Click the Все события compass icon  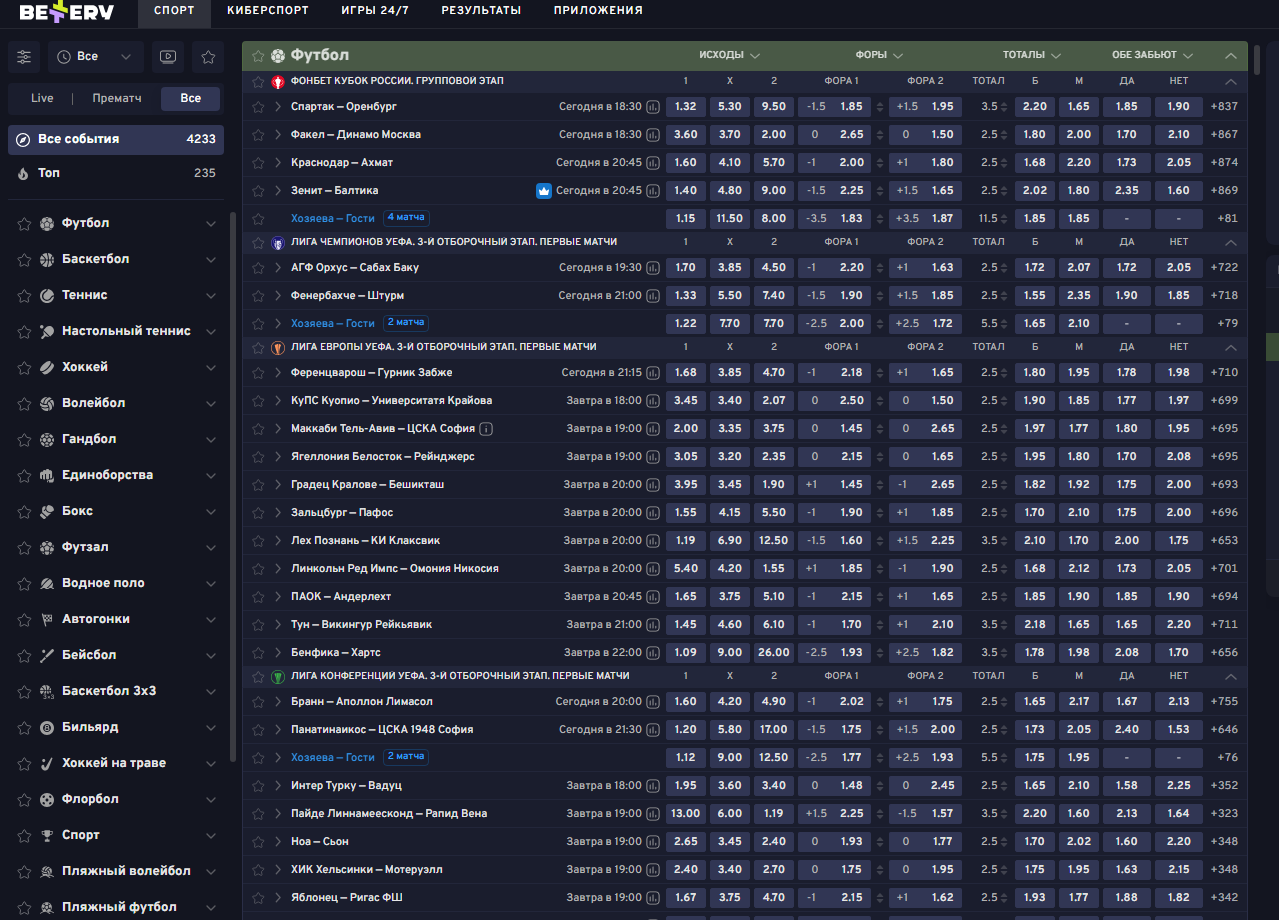(x=24, y=139)
